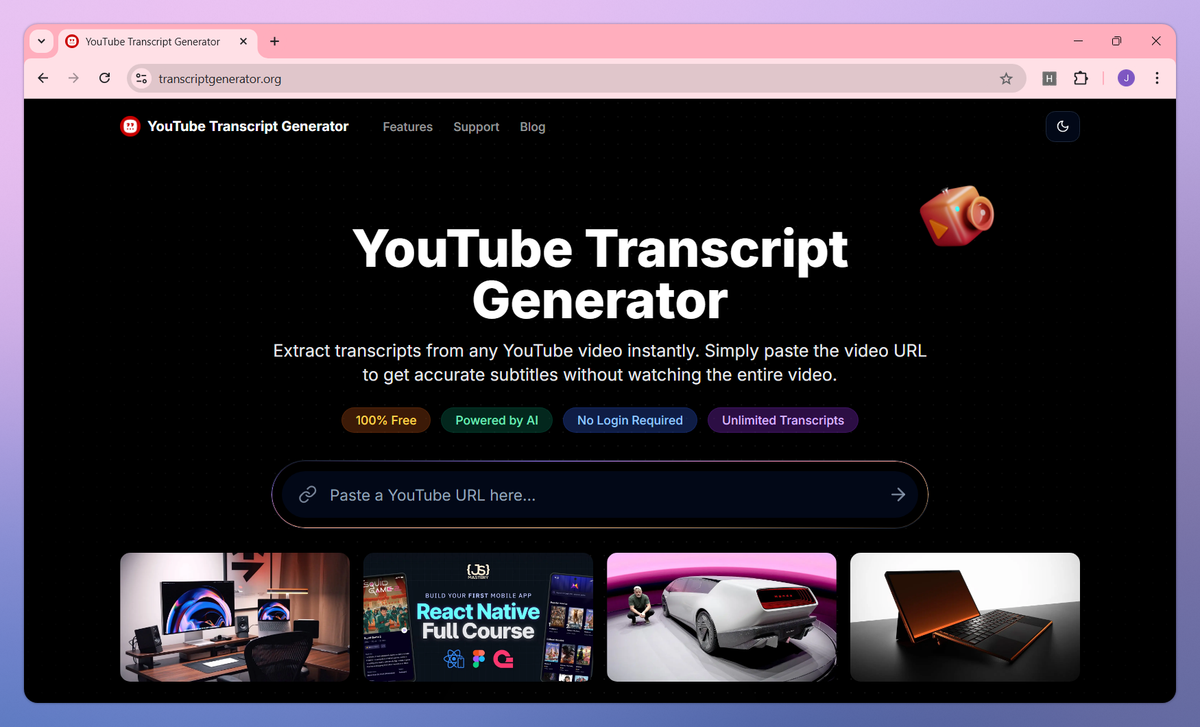Select Features in the navigation
The width and height of the screenshot is (1200, 727).
click(407, 126)
